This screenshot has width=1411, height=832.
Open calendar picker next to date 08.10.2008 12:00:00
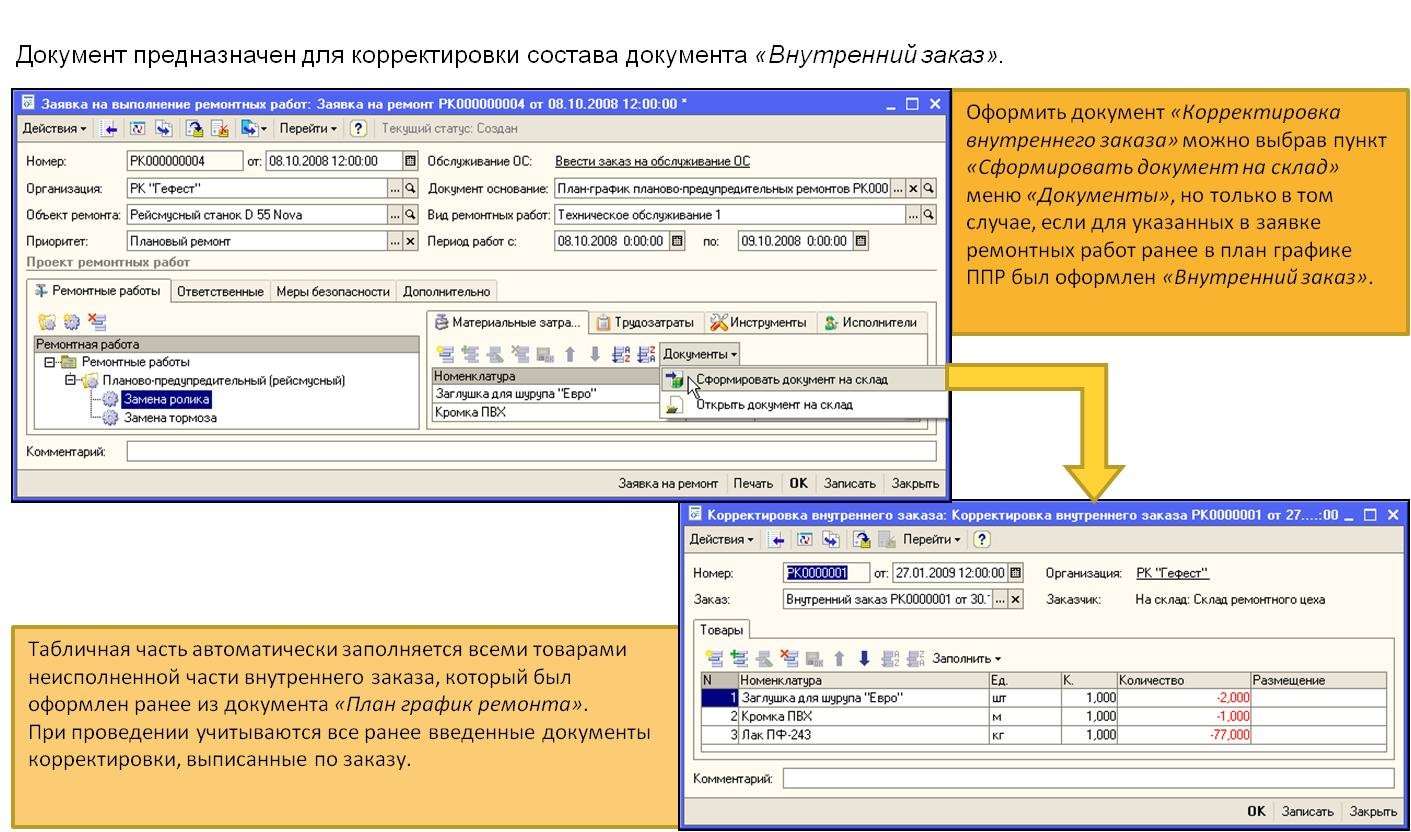(x=410, y=161)
